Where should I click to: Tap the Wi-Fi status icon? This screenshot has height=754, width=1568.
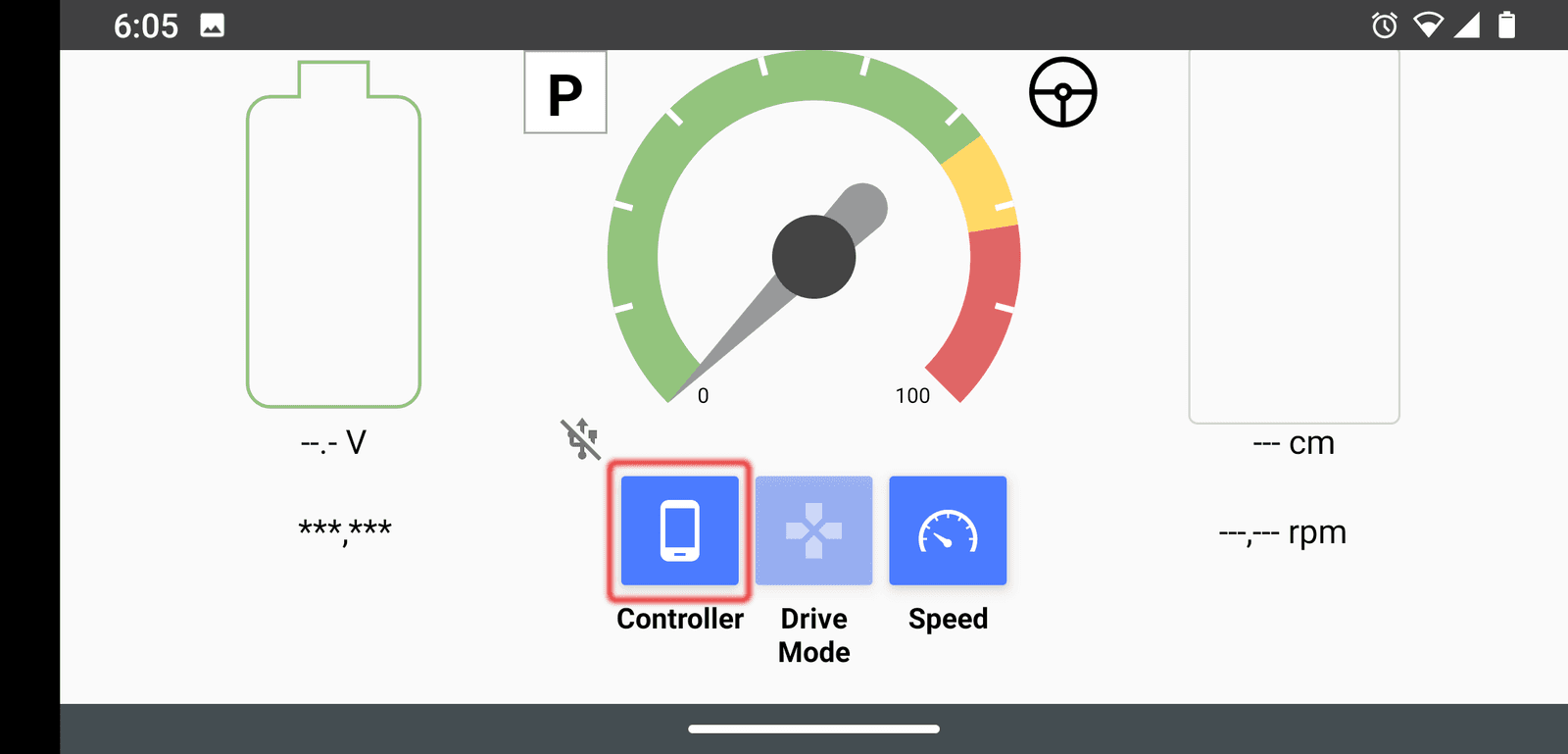(1428, 25)
